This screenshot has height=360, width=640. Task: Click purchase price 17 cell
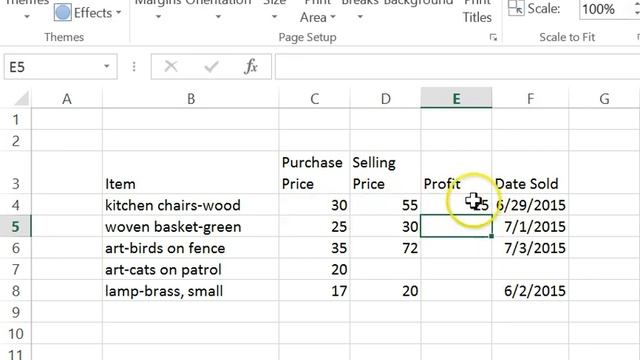(314, 291)
